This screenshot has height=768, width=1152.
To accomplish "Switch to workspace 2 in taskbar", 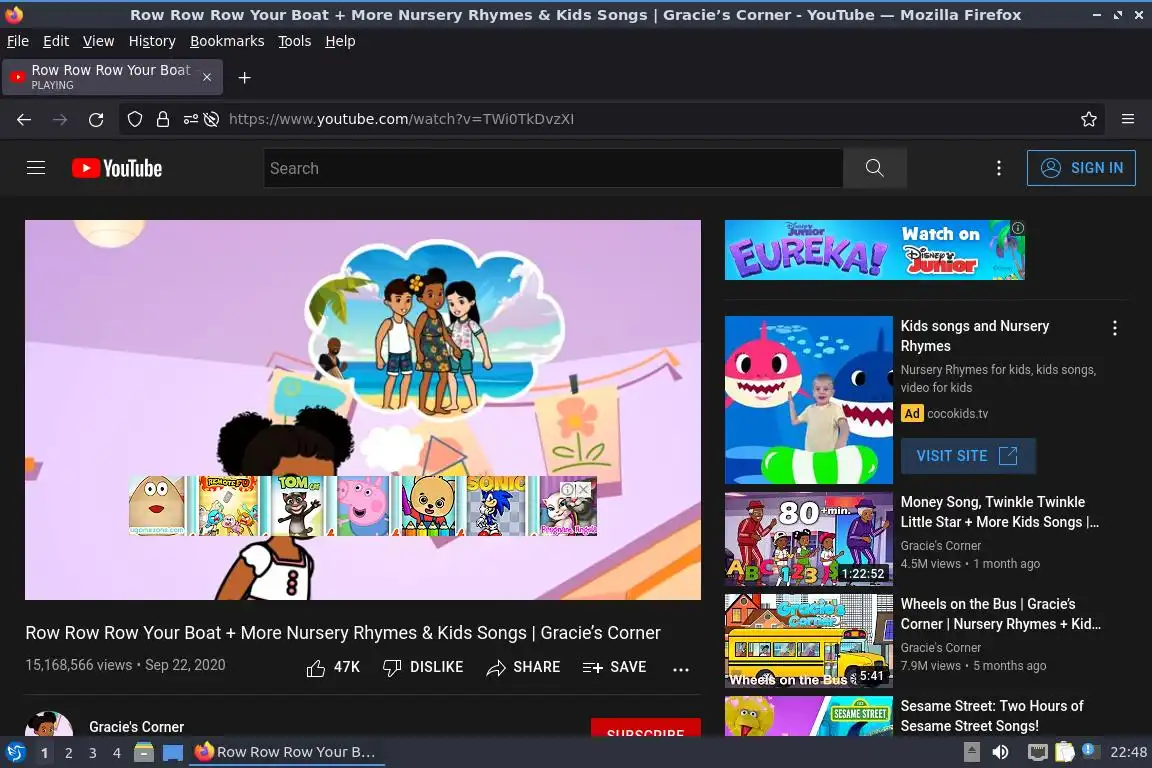I will pos(68,753).
